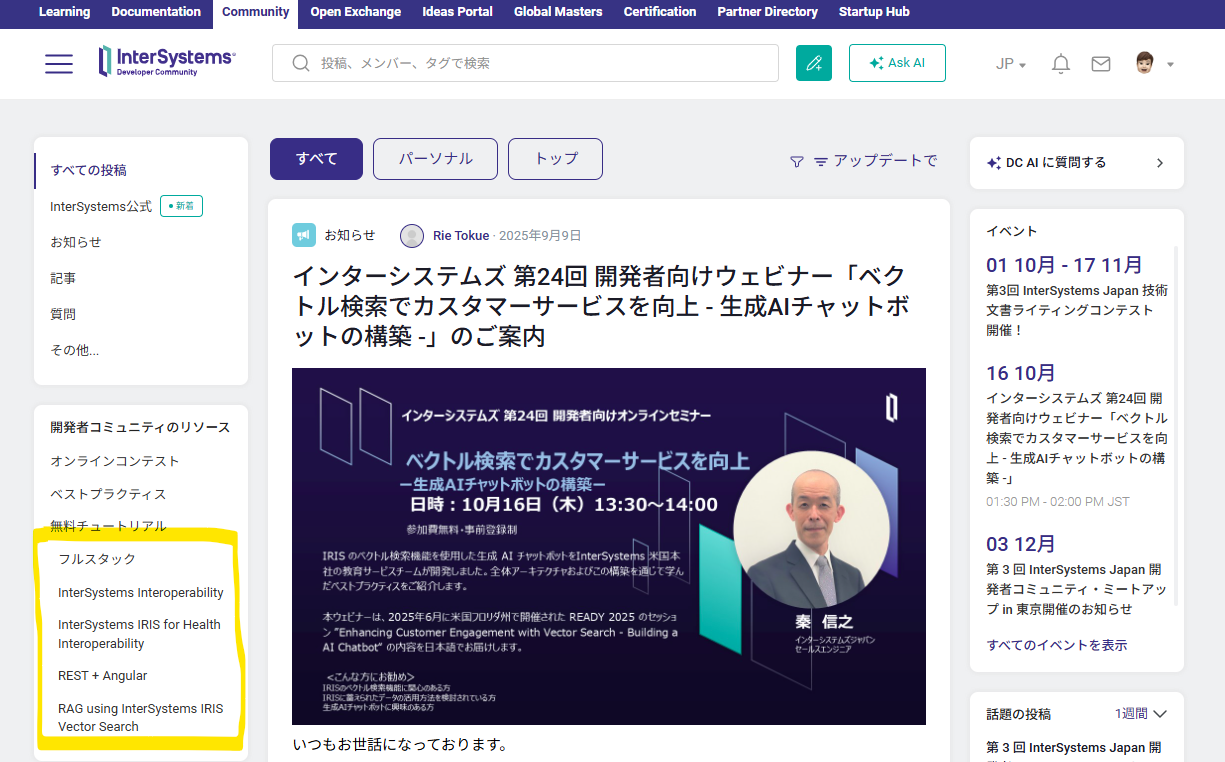Switch to the トップ tab
Viewport: 1225px width, 762px height.
tap(555, 159)
